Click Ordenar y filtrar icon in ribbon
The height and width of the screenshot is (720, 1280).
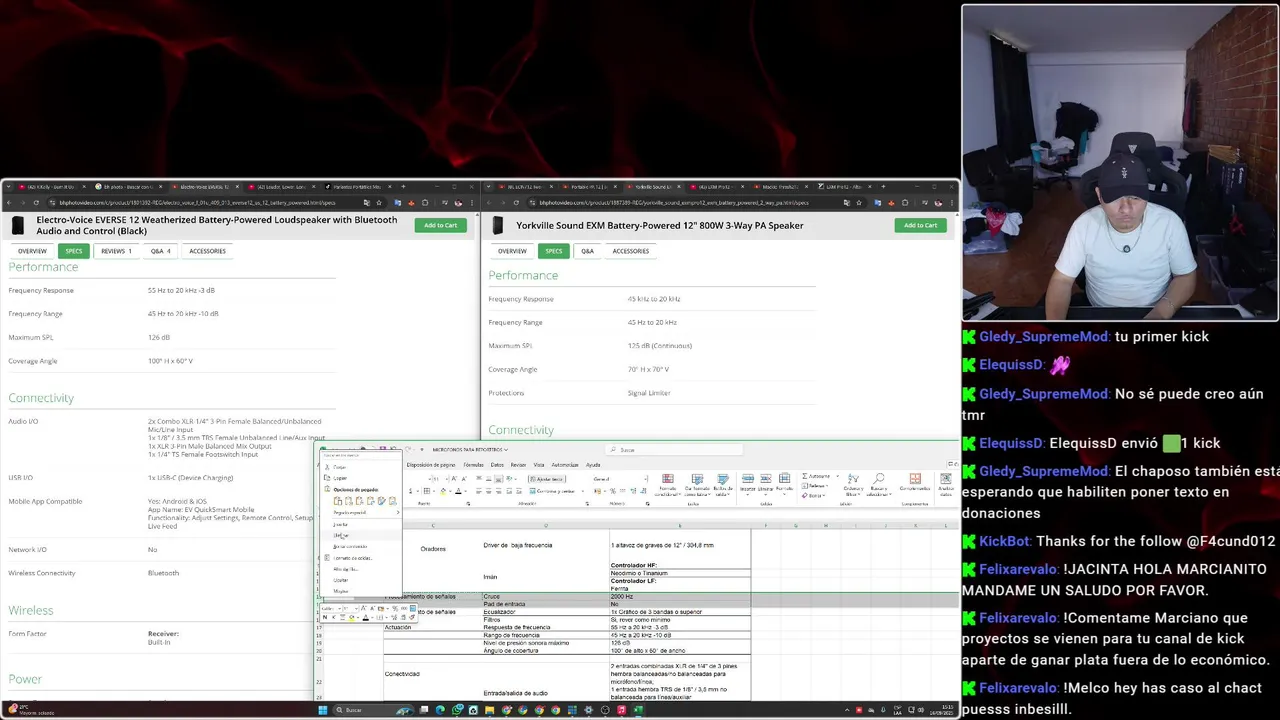pos(853,484)
